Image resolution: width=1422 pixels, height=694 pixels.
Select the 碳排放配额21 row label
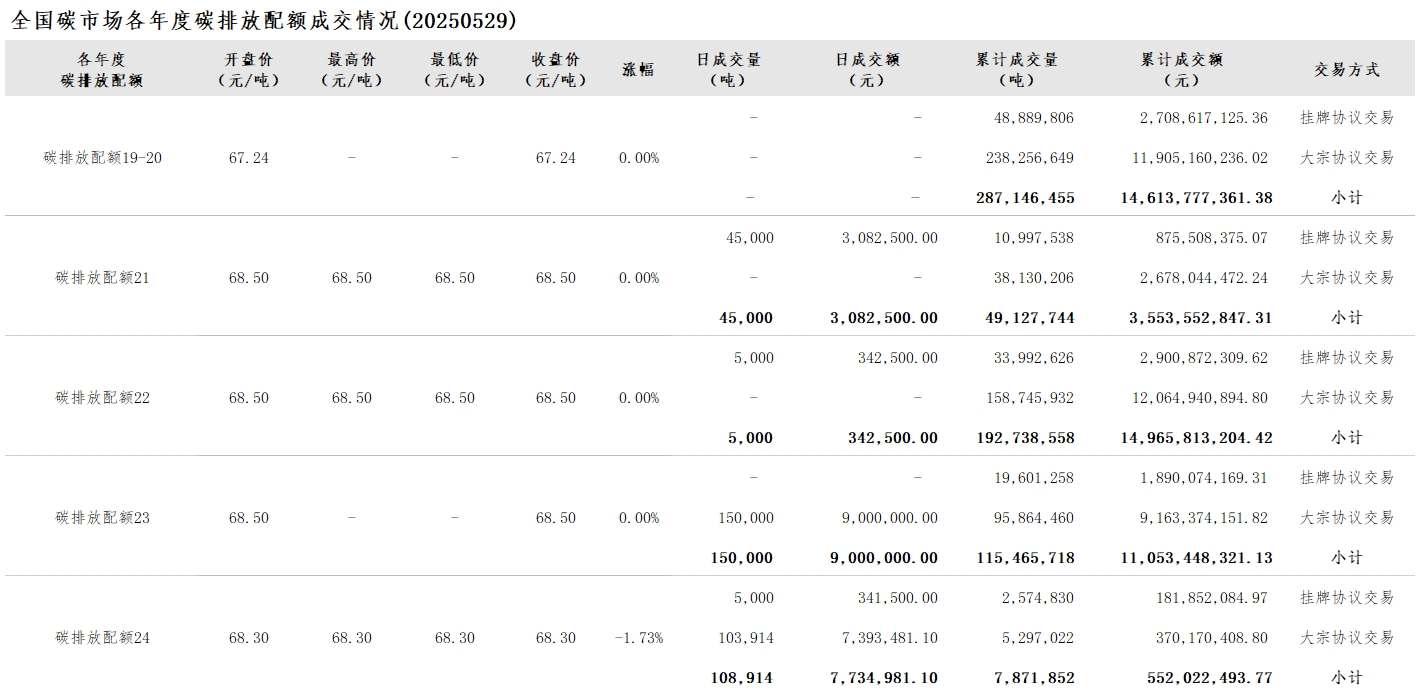(102, 278)
